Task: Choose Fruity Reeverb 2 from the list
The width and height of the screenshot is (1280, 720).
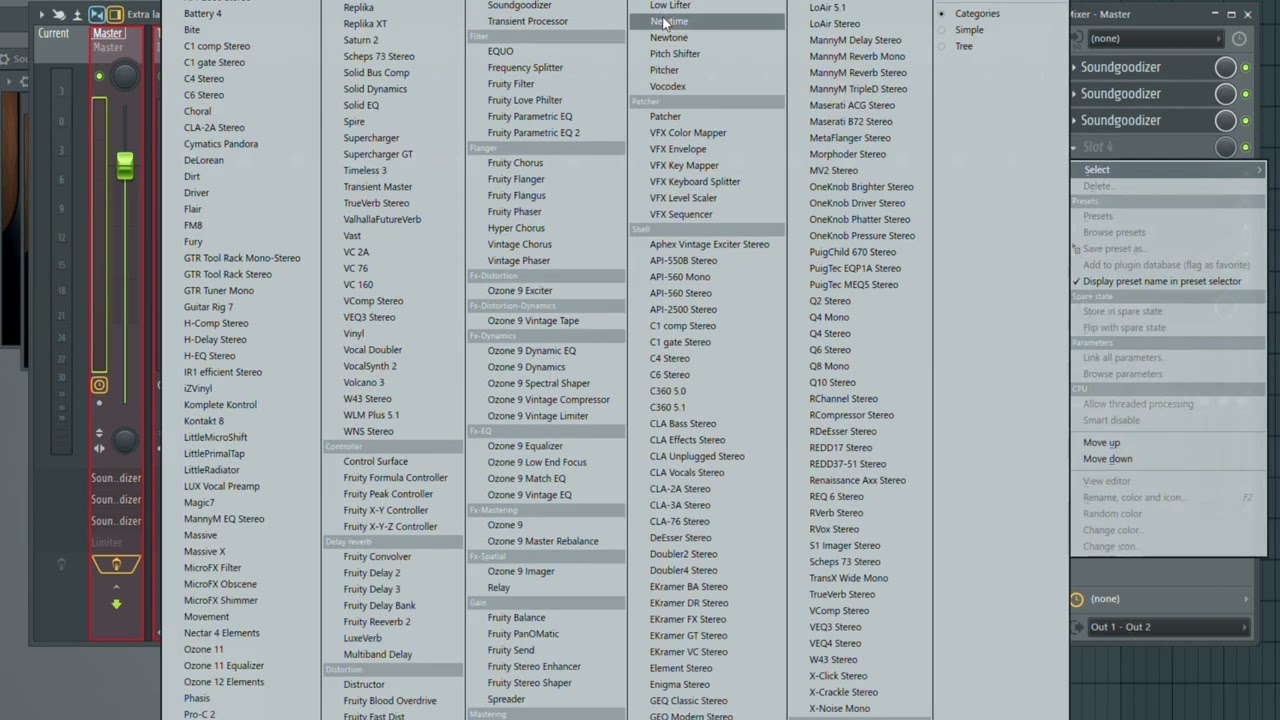Action: click(376, 622)
